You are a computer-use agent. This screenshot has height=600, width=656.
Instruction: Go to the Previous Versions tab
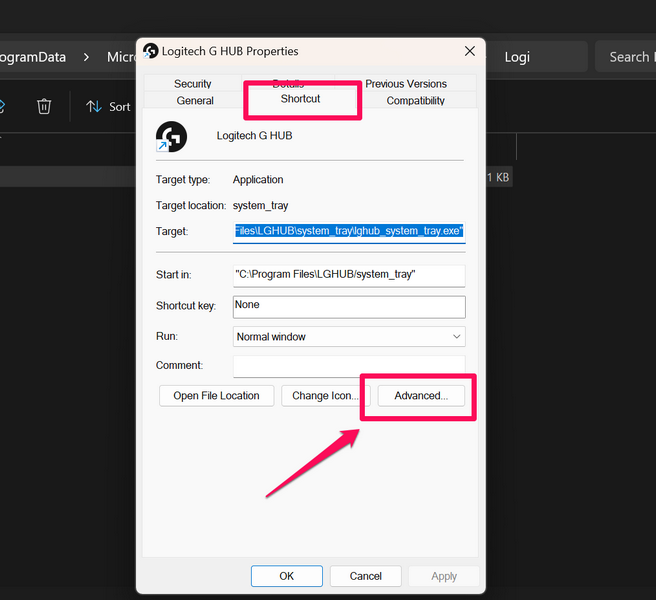click(405, 84)
